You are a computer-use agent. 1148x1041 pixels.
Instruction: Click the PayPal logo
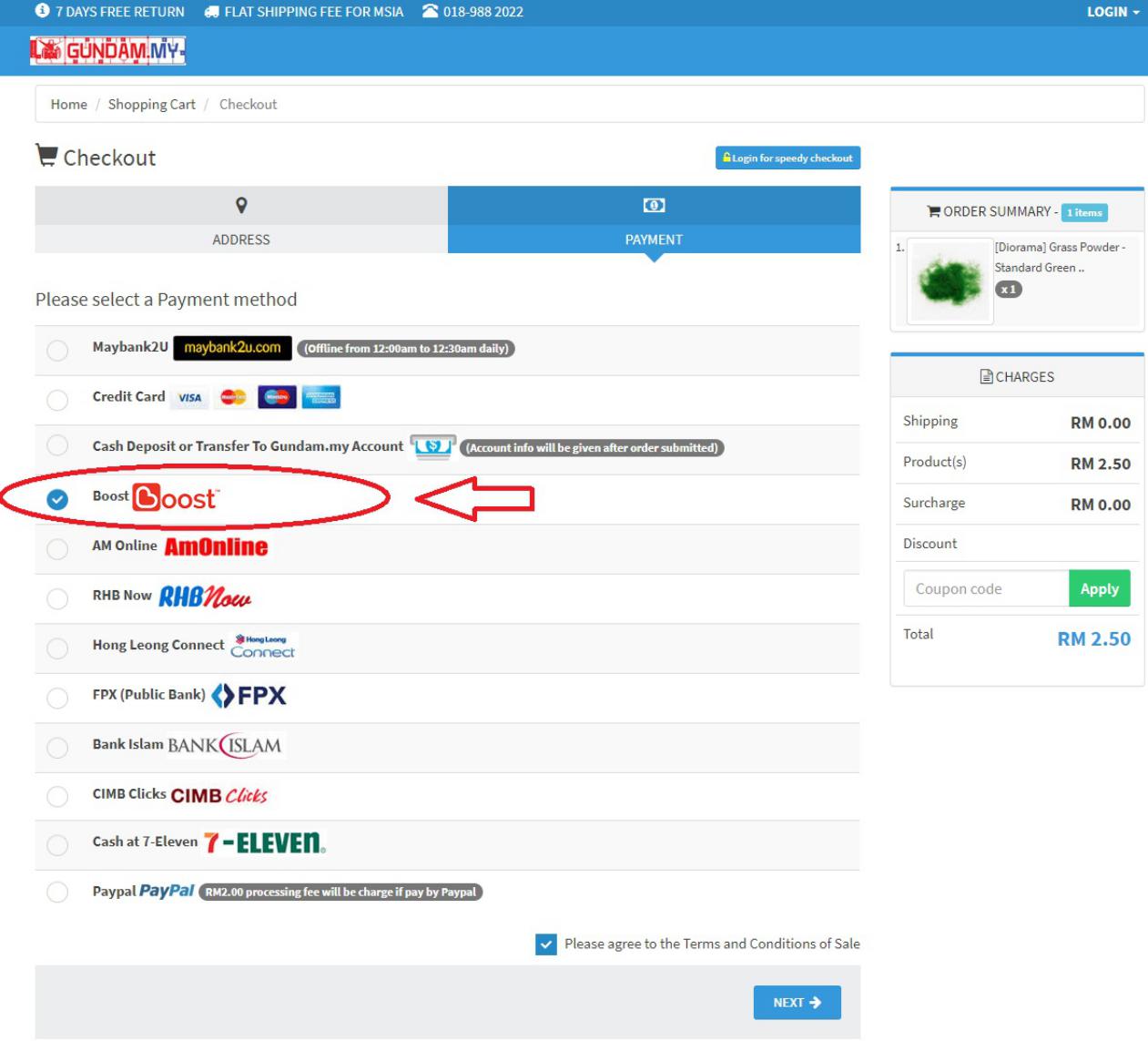(167, 891)
